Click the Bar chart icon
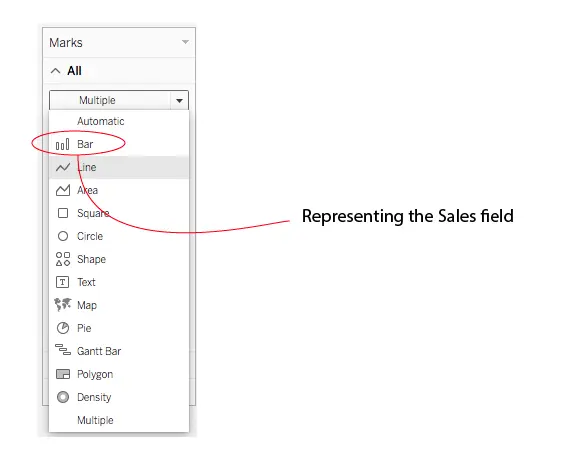 click(x=62, y=144)
